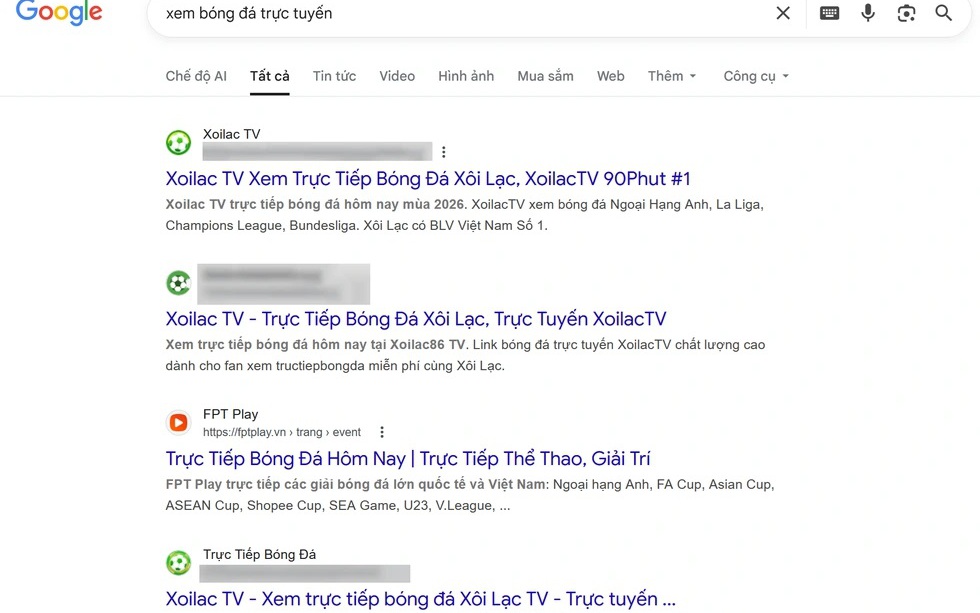
Task: Open the on-screen keyboard icon
Action: pos(829,13)
